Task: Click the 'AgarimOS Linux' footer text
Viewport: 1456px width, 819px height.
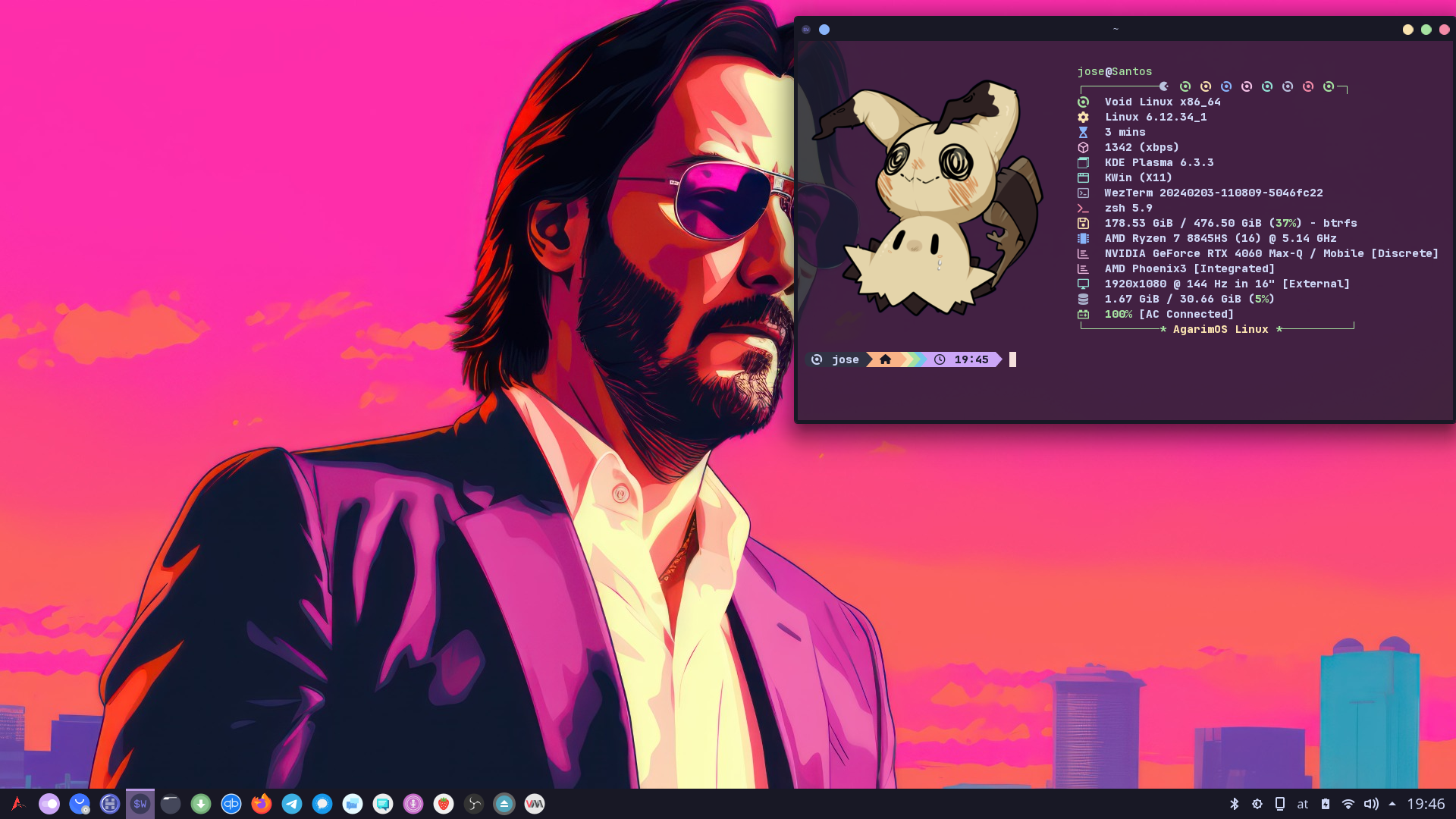Action: coord(1220,329)
